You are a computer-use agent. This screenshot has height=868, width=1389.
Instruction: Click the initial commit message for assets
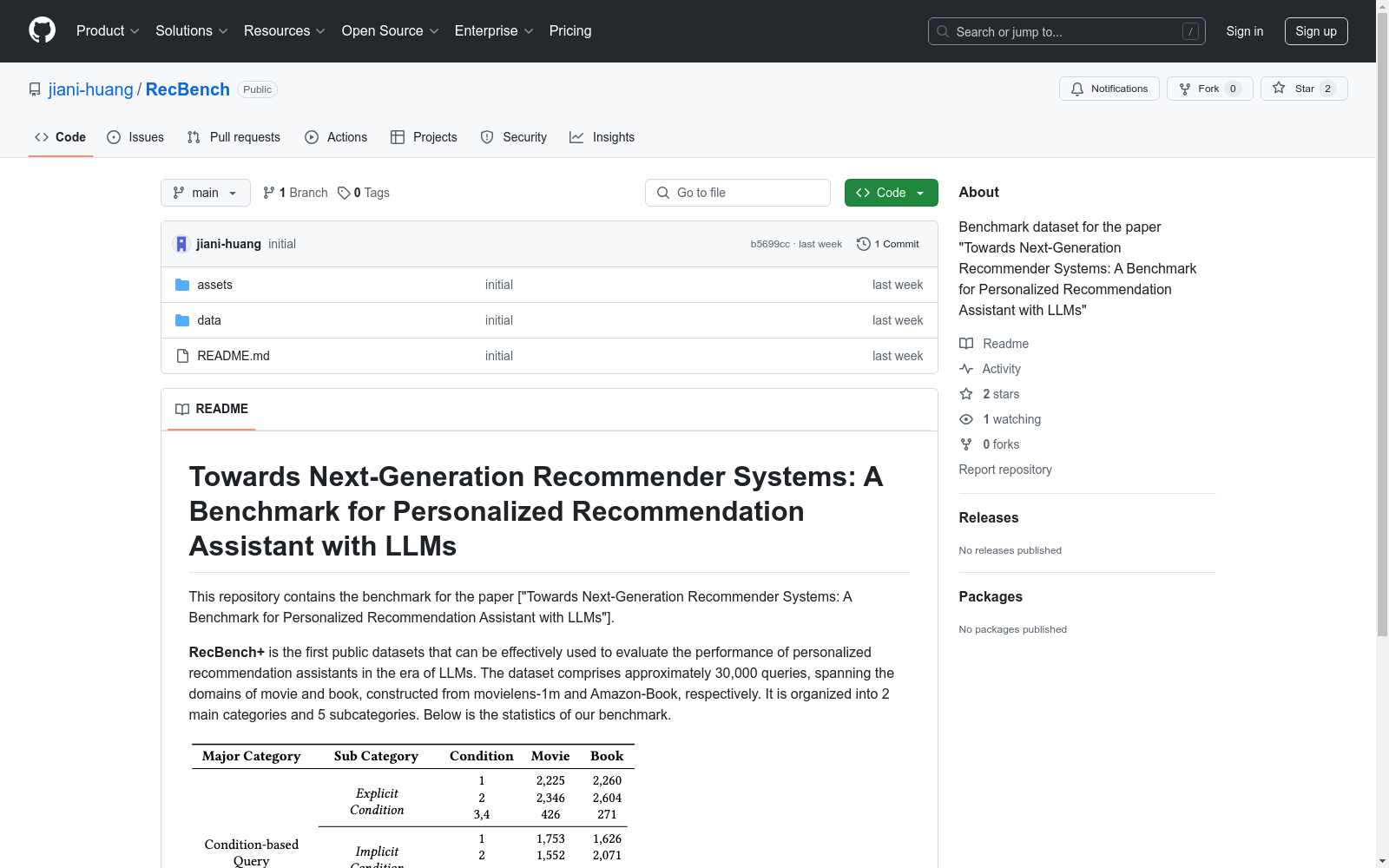[499, 285]
